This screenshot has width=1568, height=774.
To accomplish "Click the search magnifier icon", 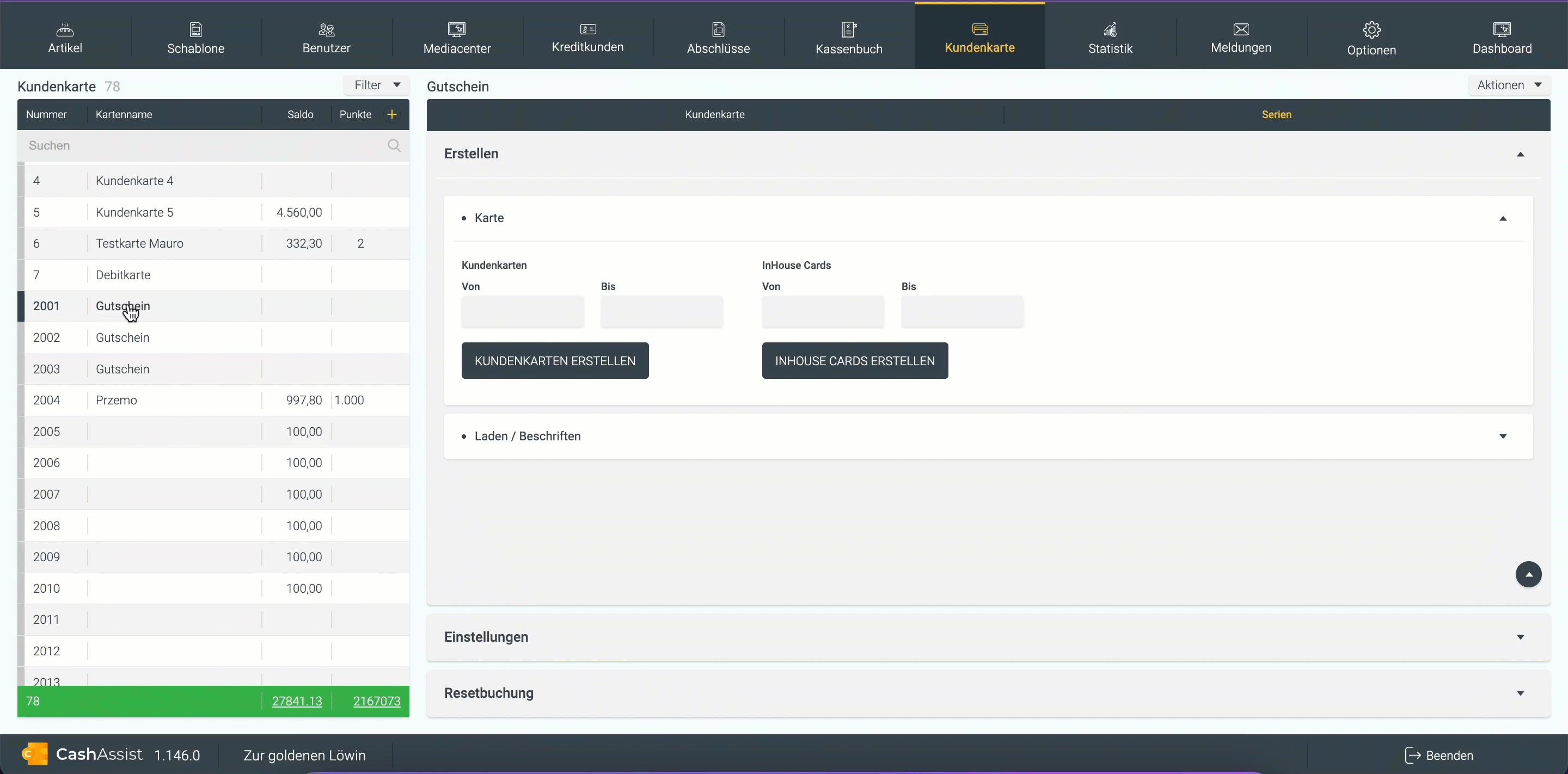I will (x=394, y=145).
